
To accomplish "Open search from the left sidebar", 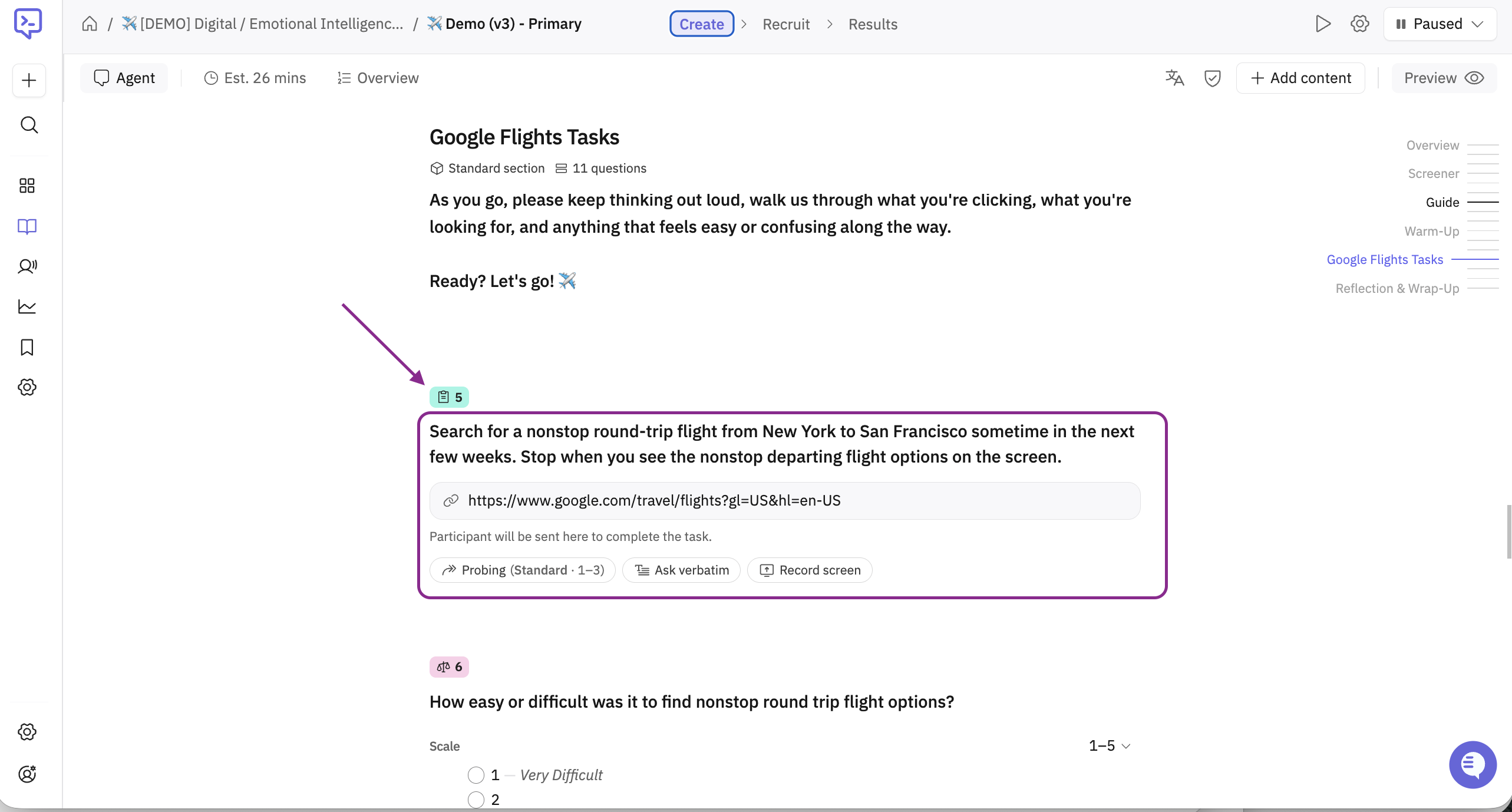I will (x=29, y=125).
